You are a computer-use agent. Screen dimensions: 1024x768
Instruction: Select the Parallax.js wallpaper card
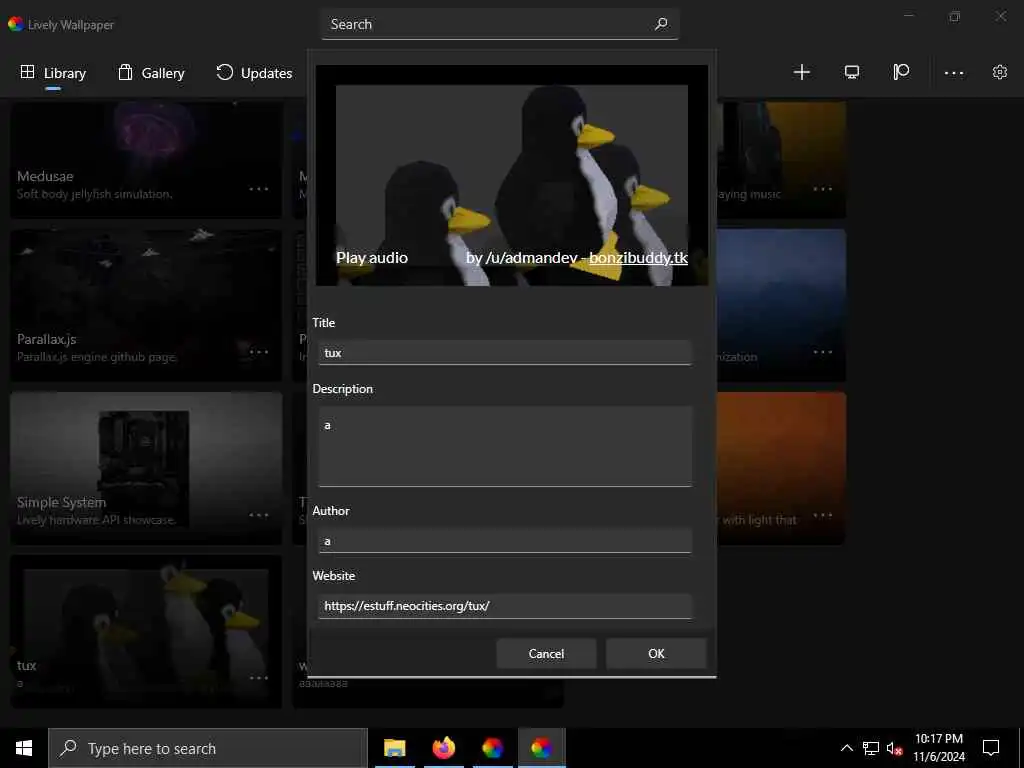click(146, 305)
